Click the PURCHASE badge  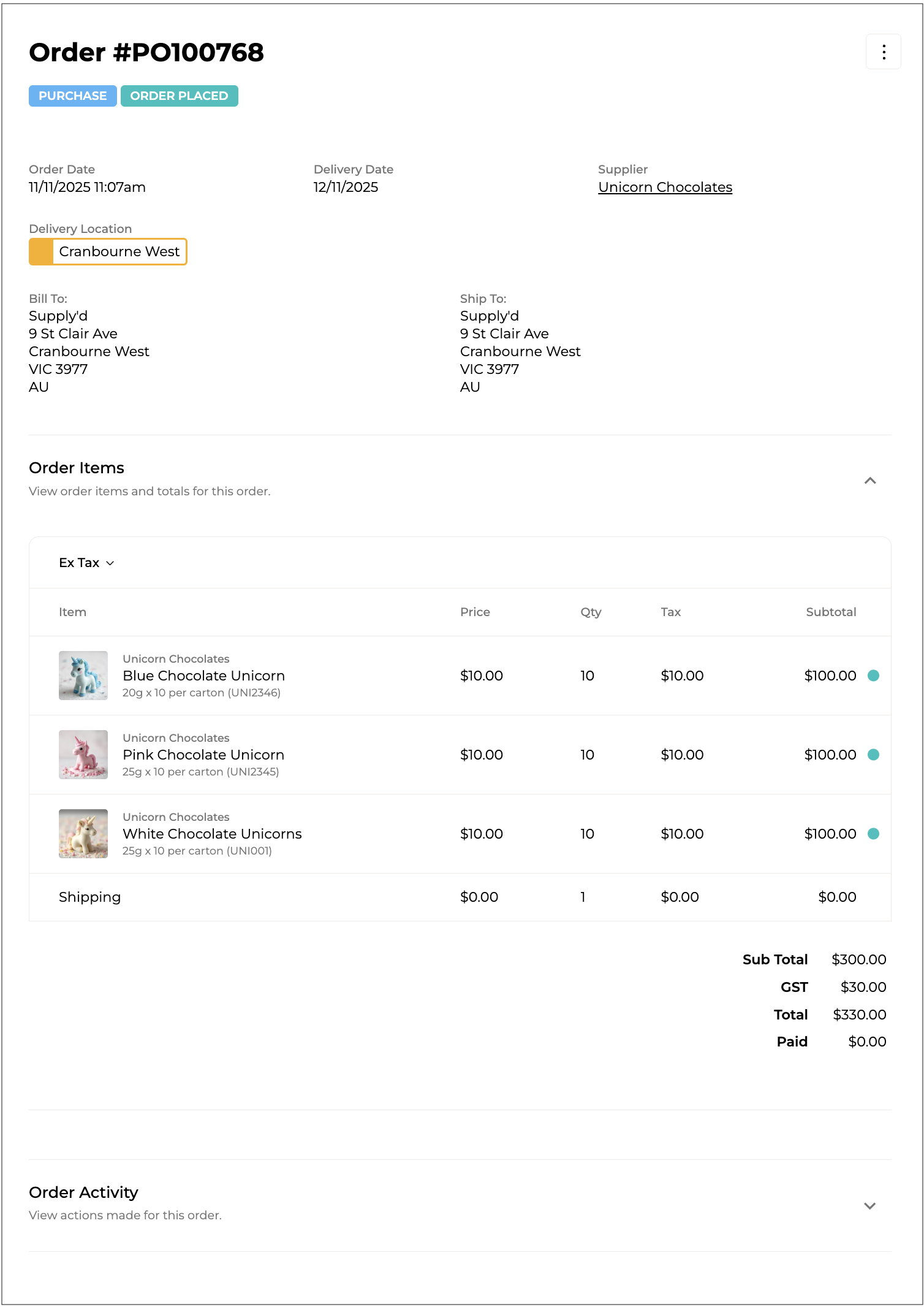tap(72, 96)
